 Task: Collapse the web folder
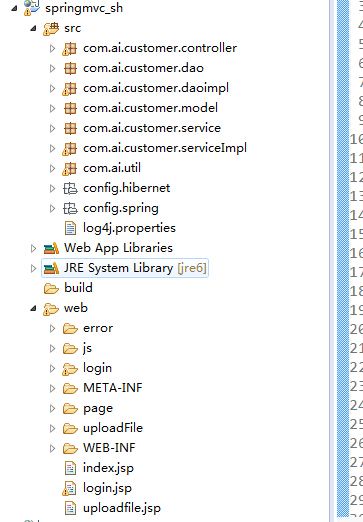coord(33,309)
